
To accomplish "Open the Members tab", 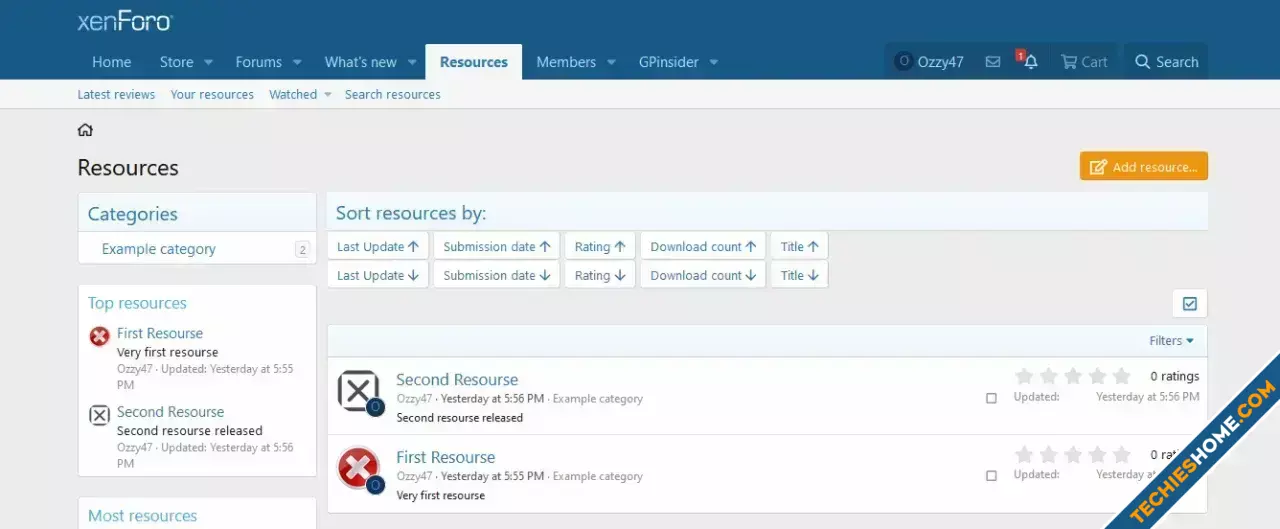I will click(566, 62).
